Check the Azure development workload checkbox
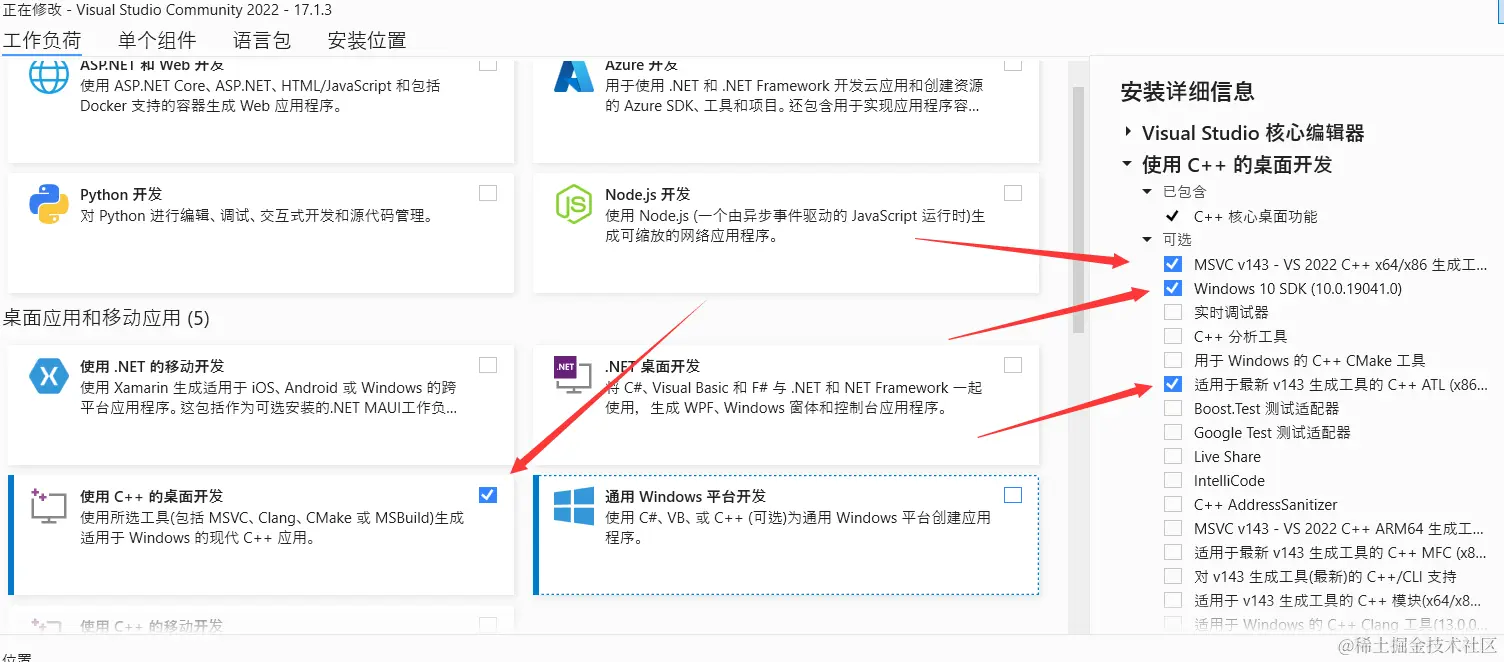The image size is (1504, 662). point(1013,63)
